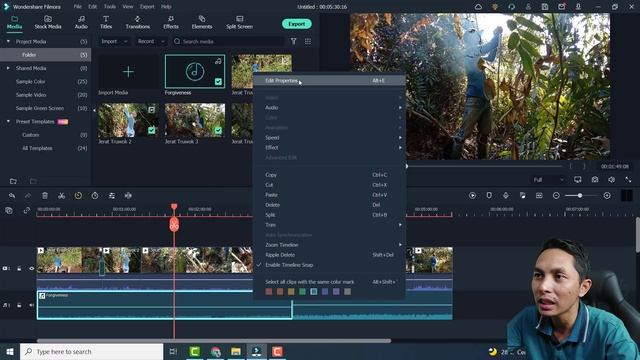
Task: Click the render preview play-circle icon
Action: [x=472, y=196]
